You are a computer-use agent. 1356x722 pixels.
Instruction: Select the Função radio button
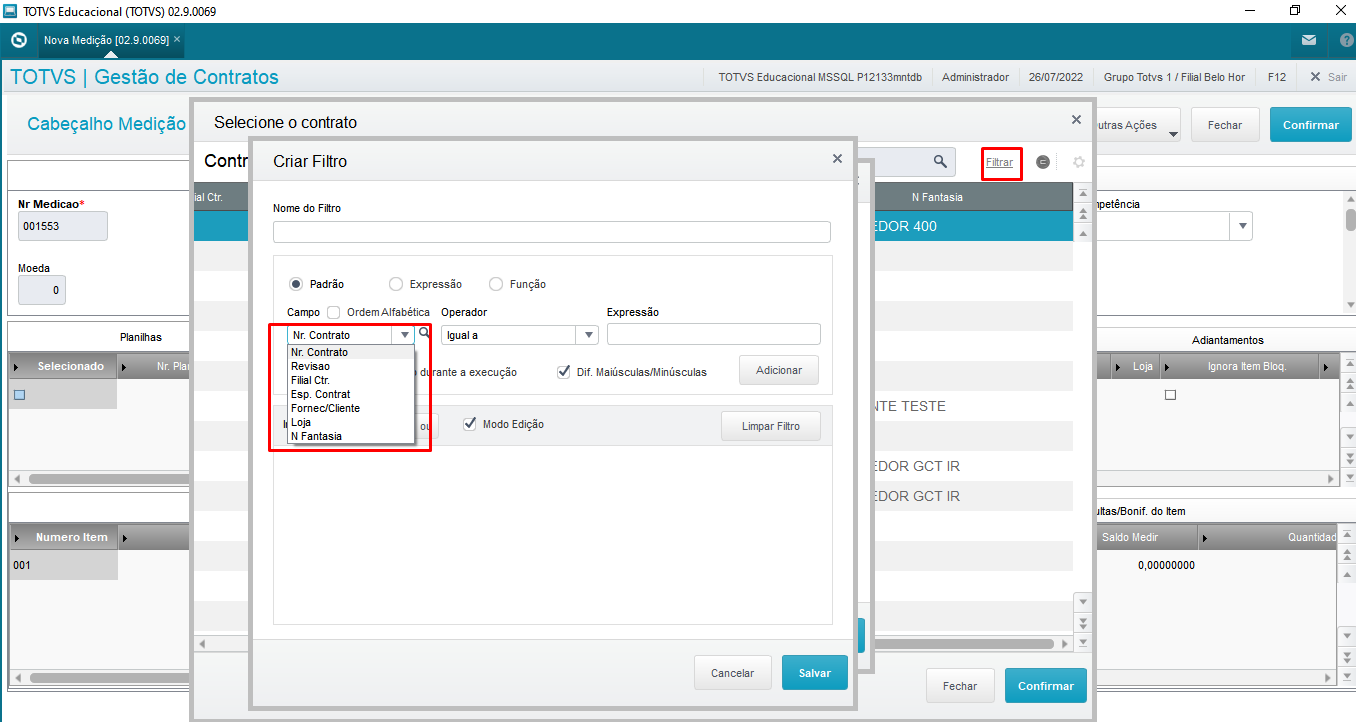(x=496, y=284)
